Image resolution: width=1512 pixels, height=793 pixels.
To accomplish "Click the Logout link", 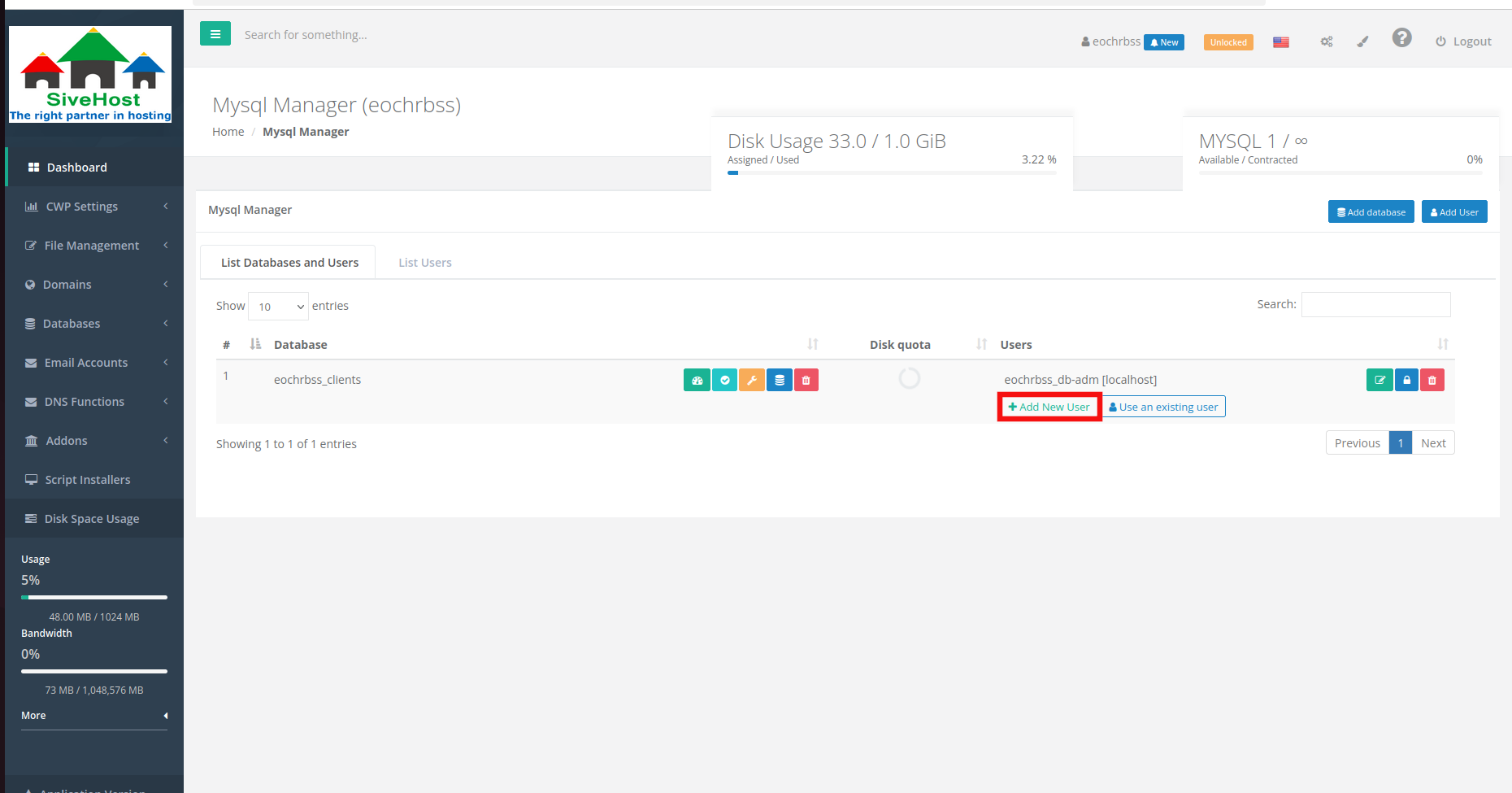I will [1463, 41].
